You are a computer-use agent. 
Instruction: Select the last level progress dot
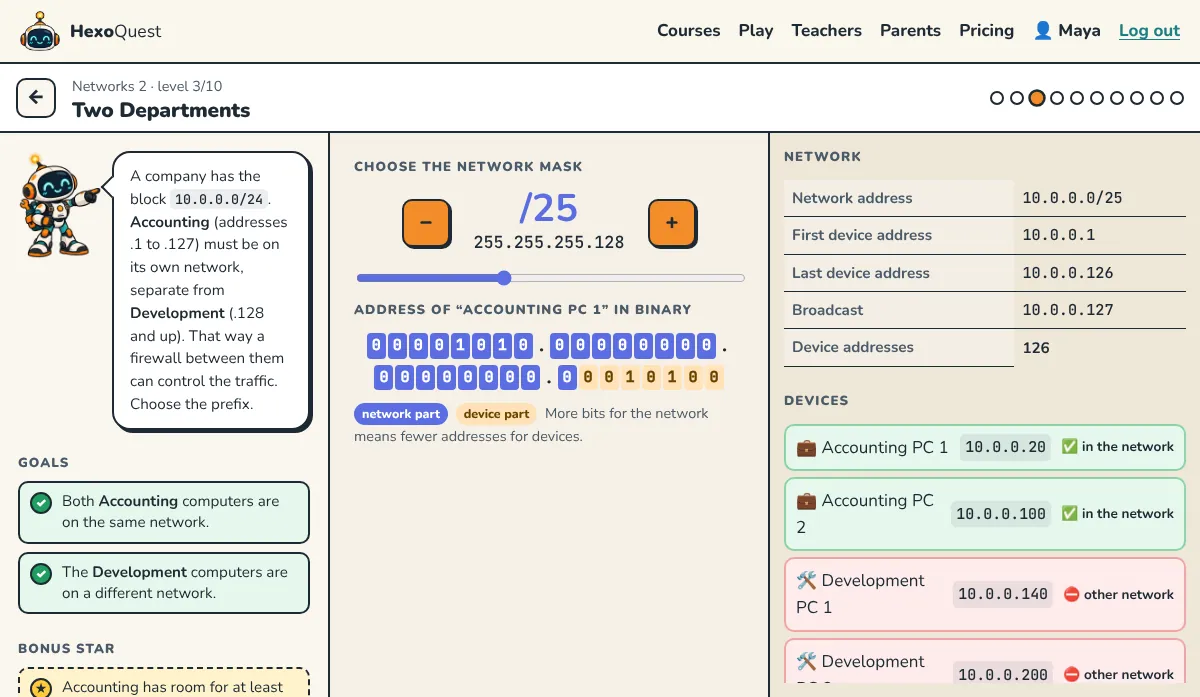tap(1177, 98)
